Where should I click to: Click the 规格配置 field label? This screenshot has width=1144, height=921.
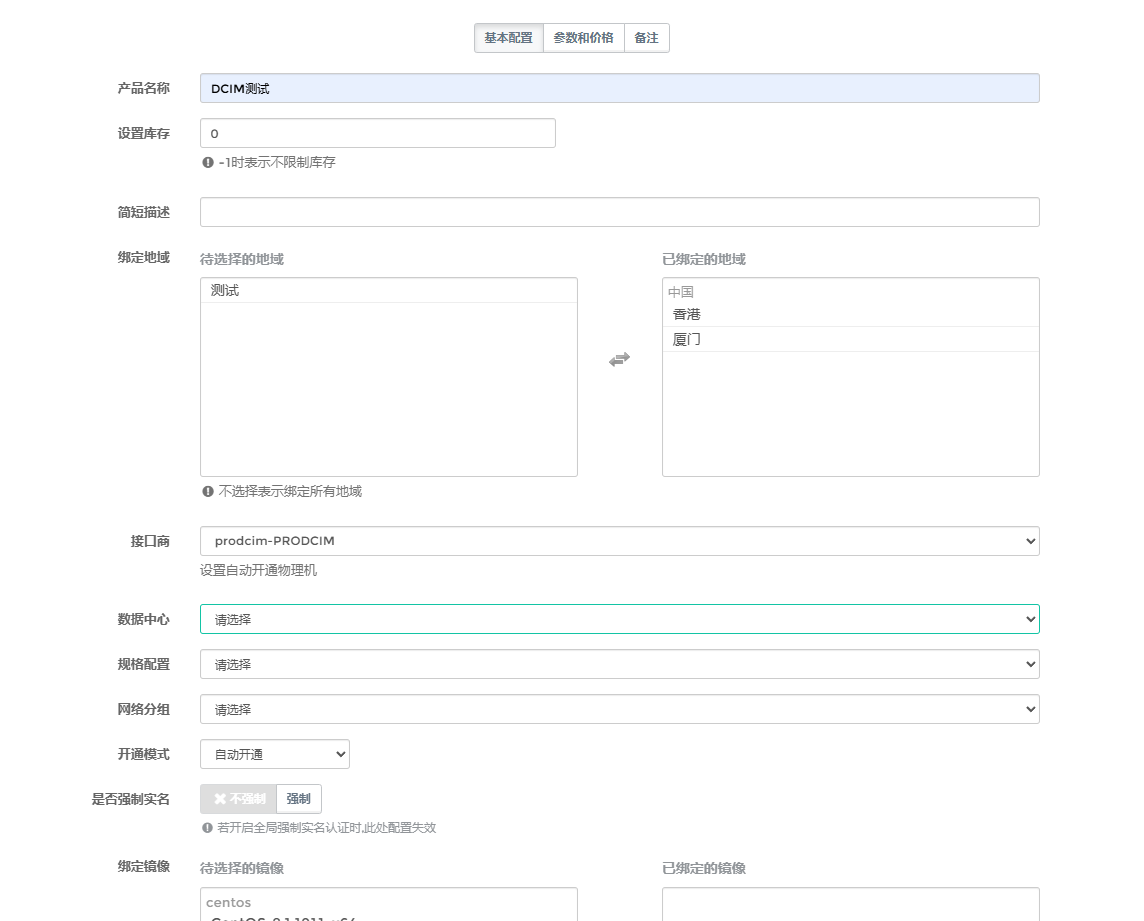click(144, 665)
